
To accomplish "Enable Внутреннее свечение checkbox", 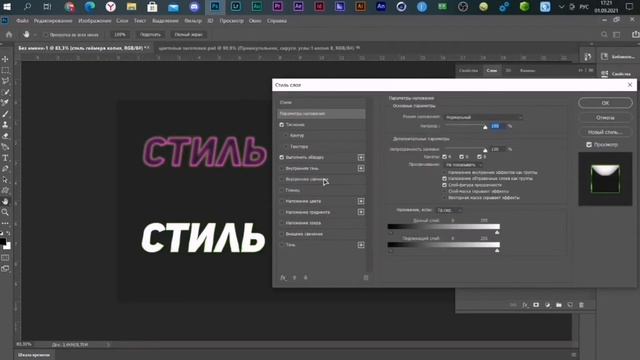I will point(282,179).
